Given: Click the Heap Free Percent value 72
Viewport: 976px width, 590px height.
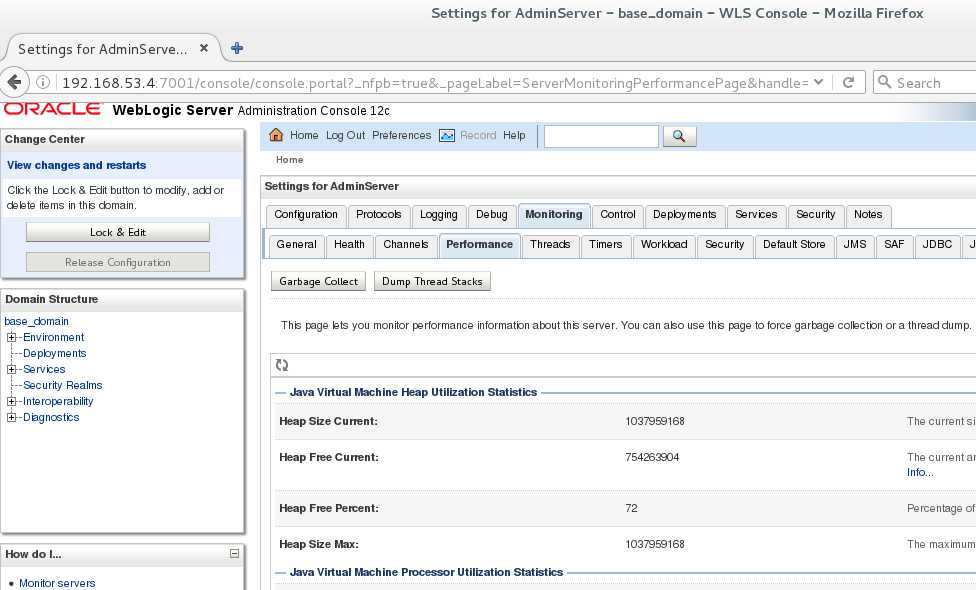Looking at the screenshot, I should tap(631, 508).
